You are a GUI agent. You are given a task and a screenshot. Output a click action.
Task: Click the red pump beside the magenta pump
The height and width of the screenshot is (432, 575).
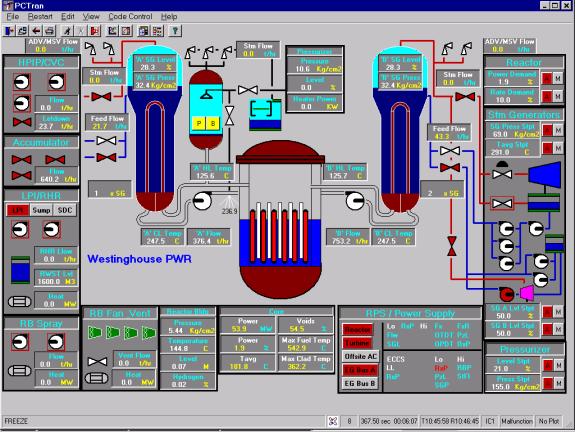(507, 293)
